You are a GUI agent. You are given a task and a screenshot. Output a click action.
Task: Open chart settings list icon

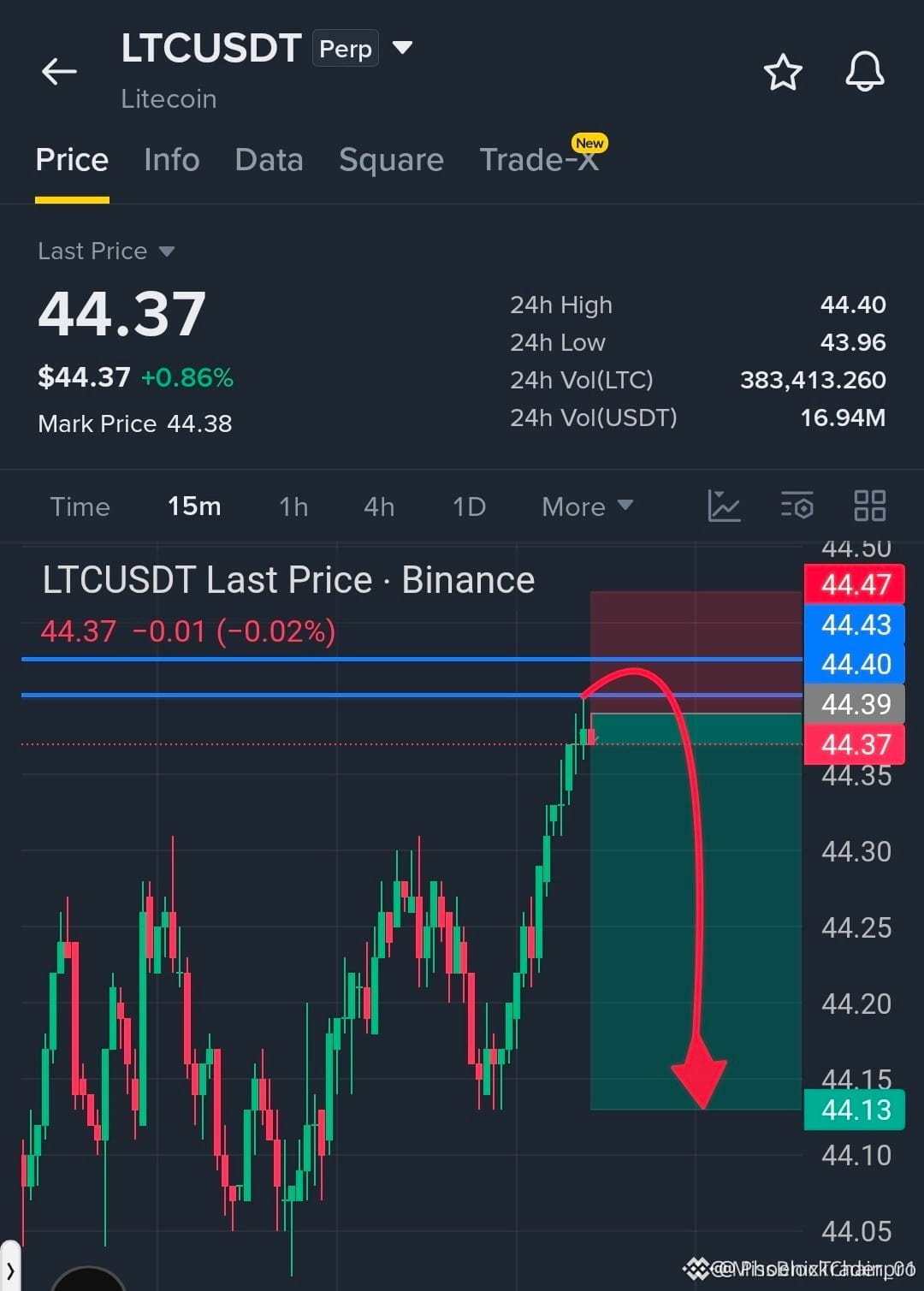[797, 506]
